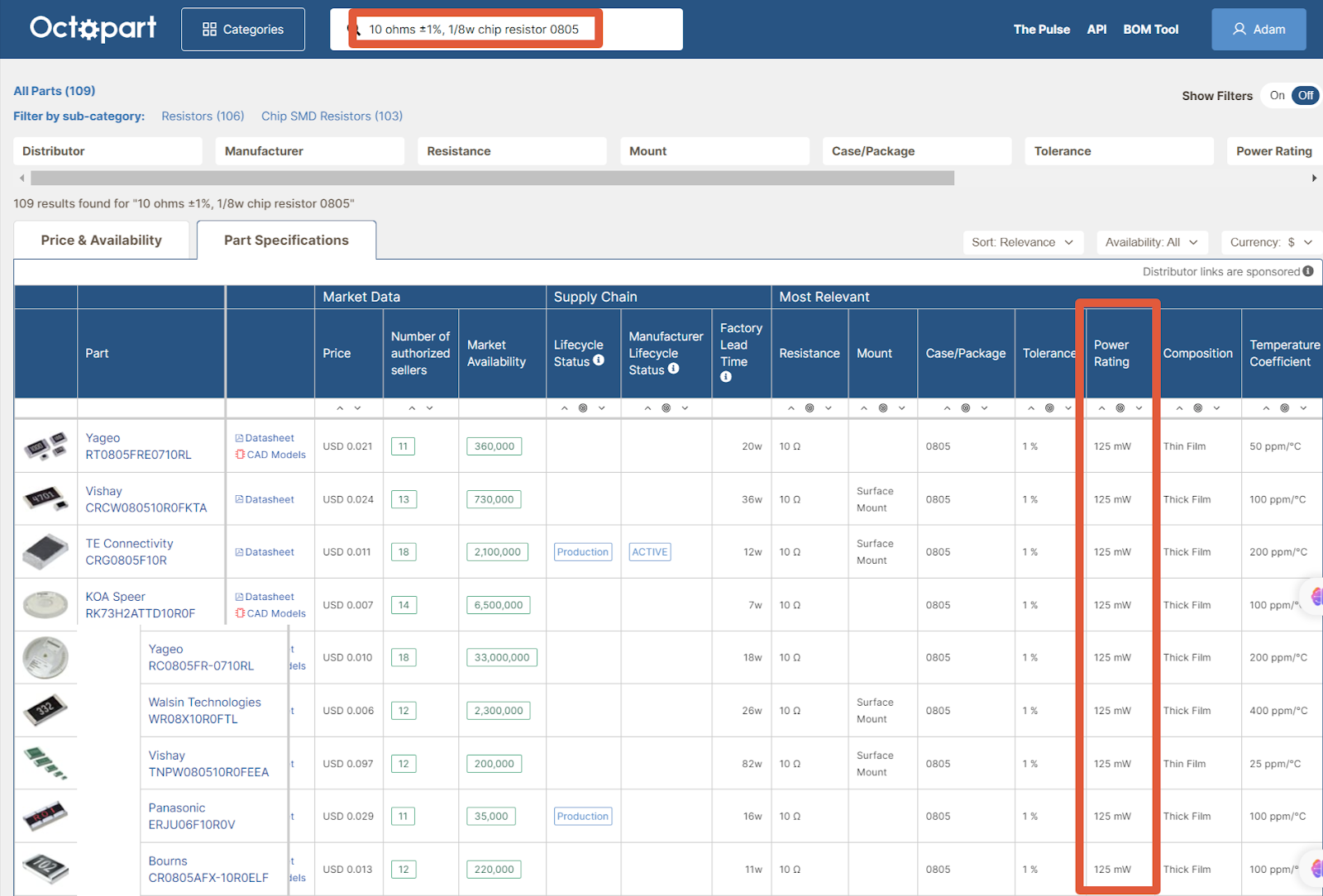Sort Price column ascending with up arrow

tap(340, 408)
